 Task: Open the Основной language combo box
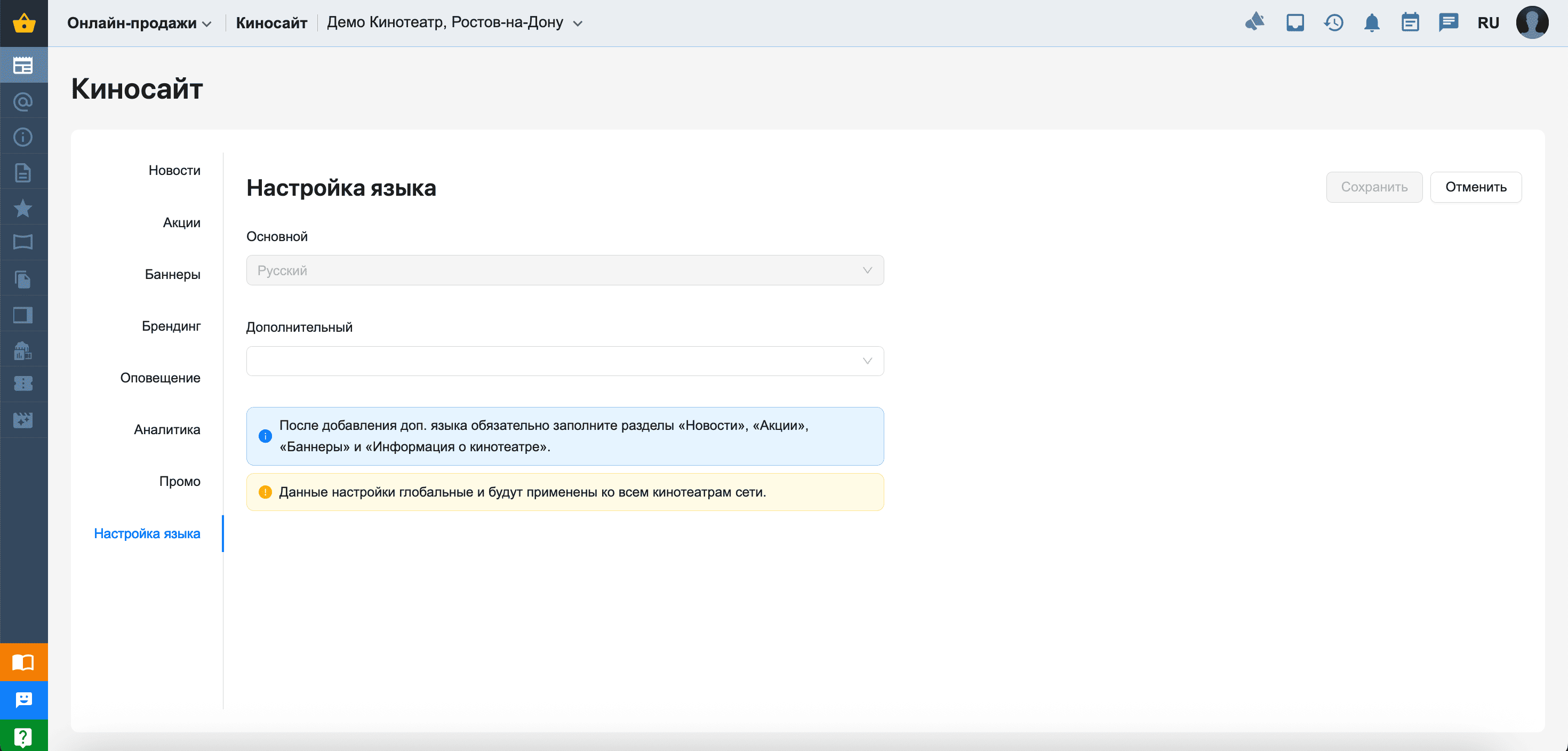[564, 270]
